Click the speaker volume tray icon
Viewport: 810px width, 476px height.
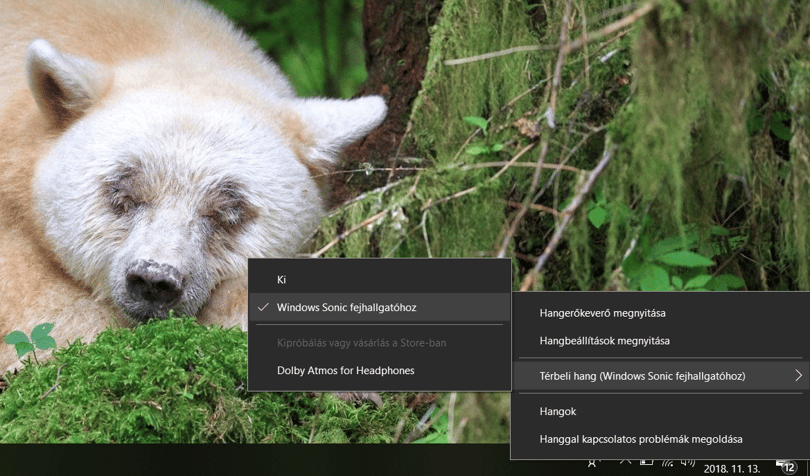point(688,463)
